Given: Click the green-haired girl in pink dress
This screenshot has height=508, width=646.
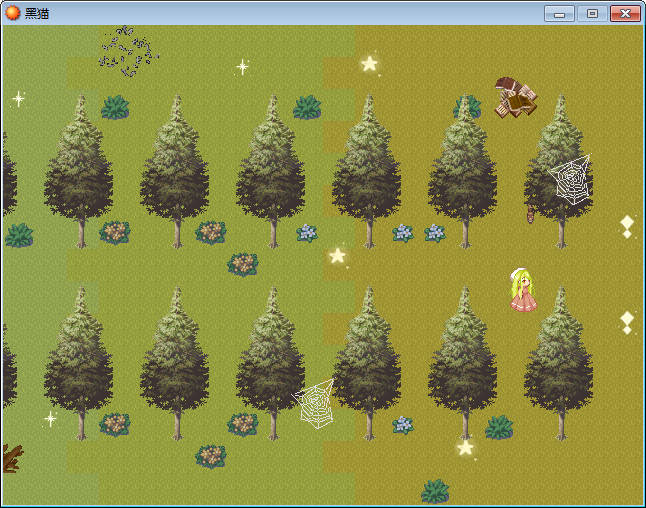Looking at the screenshot, I should 523,290.
